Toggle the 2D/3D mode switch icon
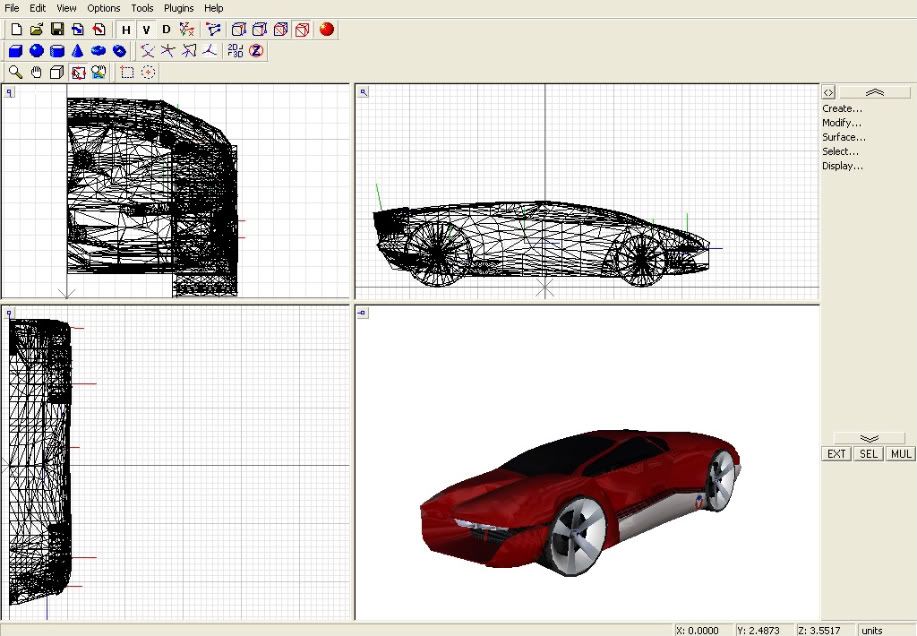 [235, 51]
